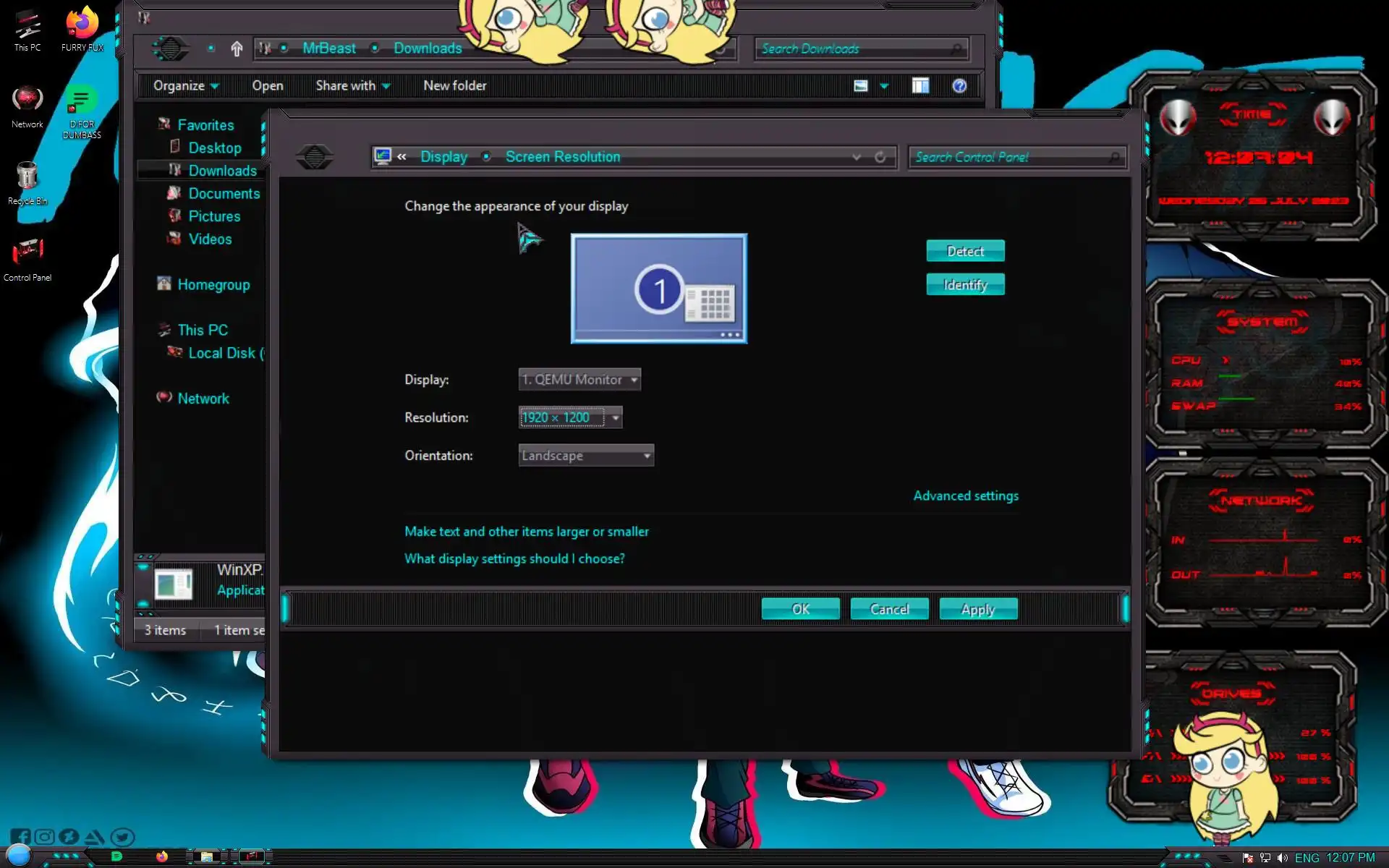1389x868 pixels.
Task: Click the volume speaker tray icon
Action: click(1282, 858)
